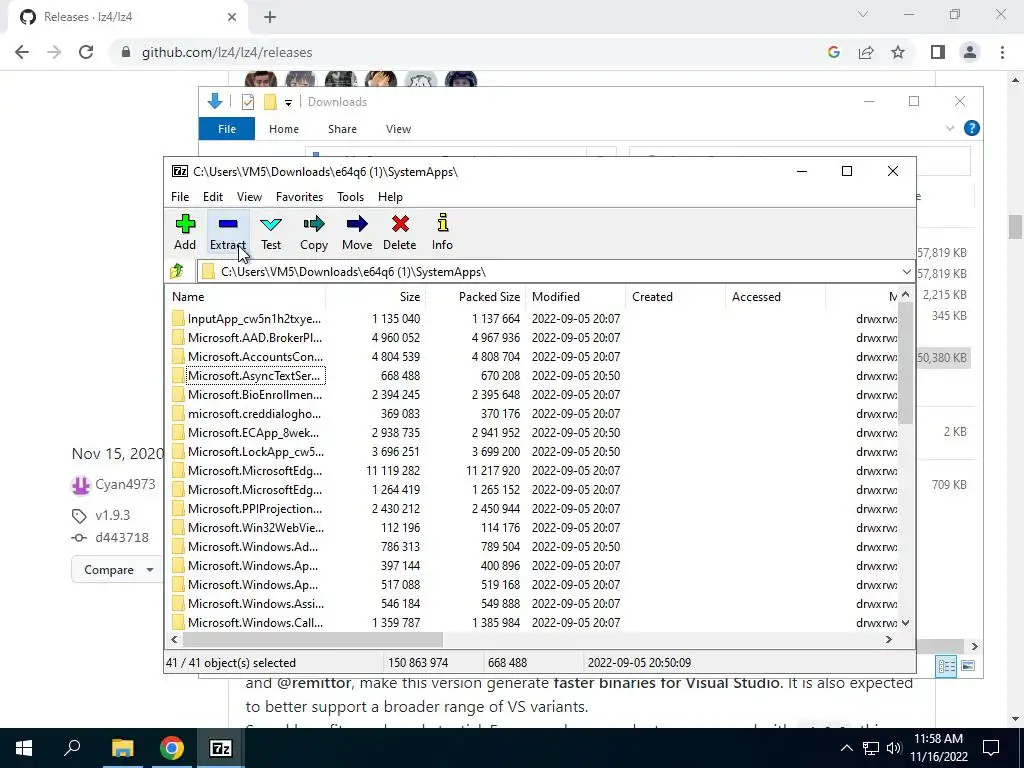Click the Chrome share page icon
This screenshot has width=1024, height=768.
point(866,52)
